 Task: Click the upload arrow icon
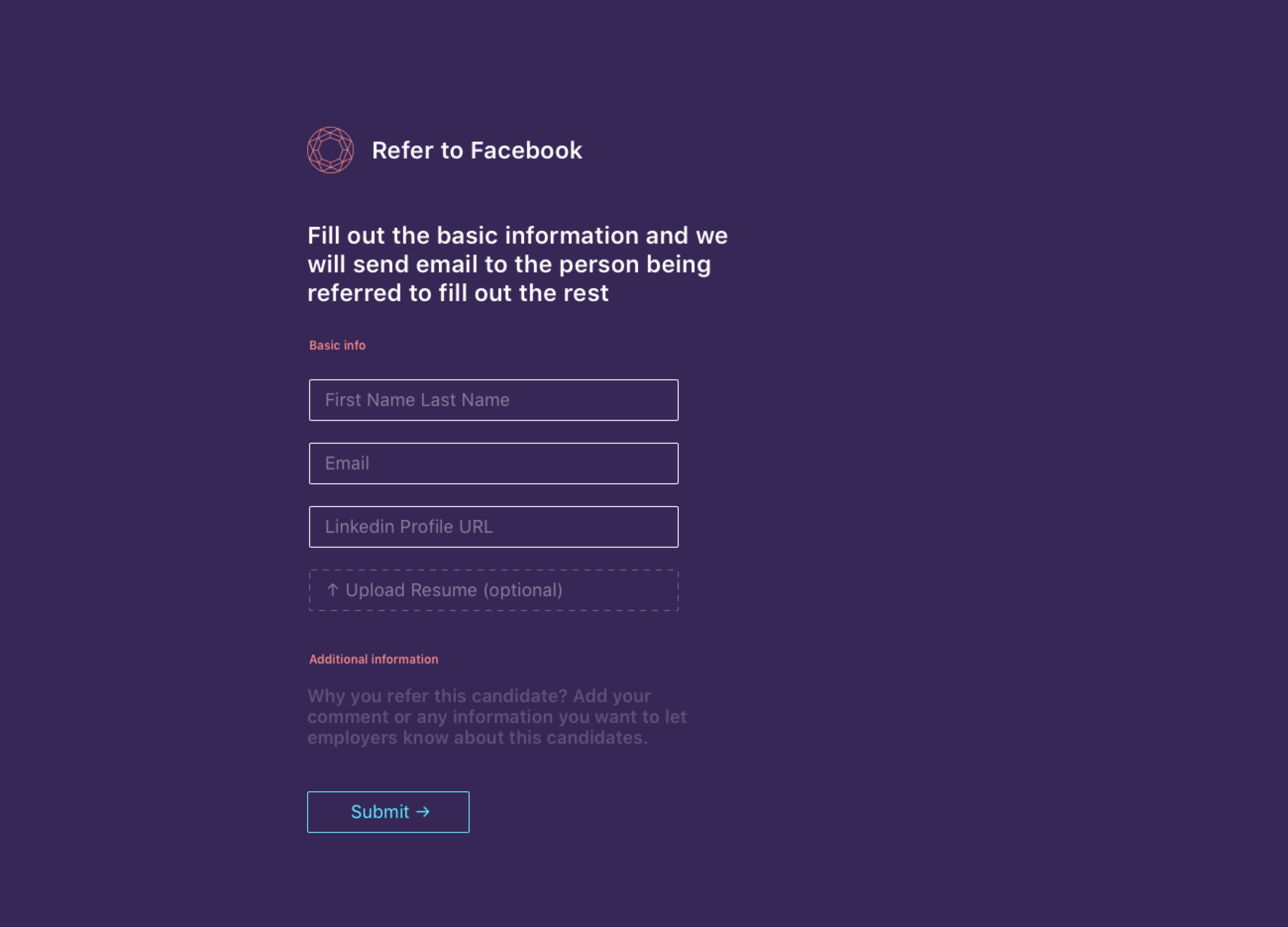(333, 590)
